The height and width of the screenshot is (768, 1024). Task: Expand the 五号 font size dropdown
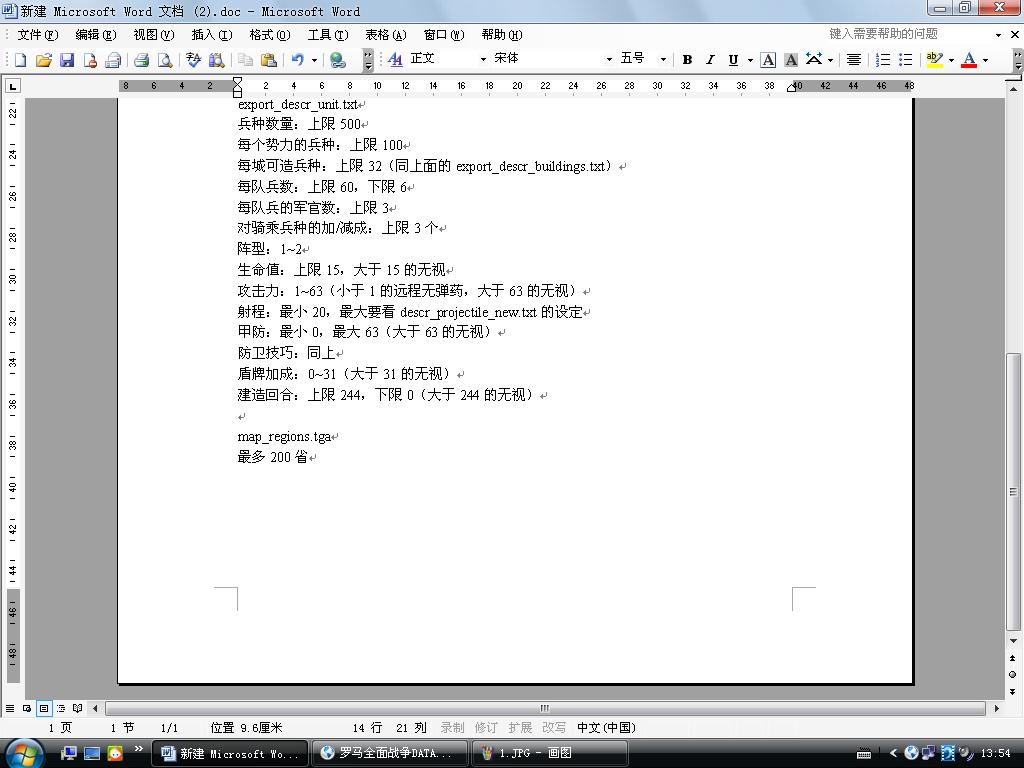click(x=663, y=60)
